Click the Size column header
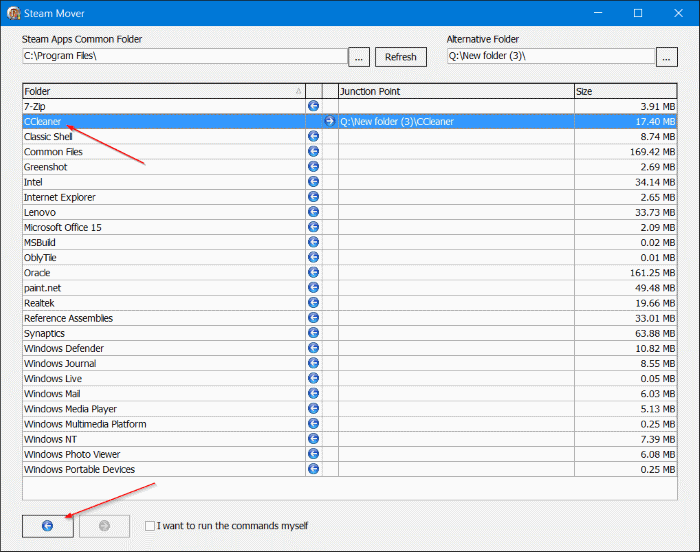The width and height of the screenshot is (700, 552). [625, 91]
